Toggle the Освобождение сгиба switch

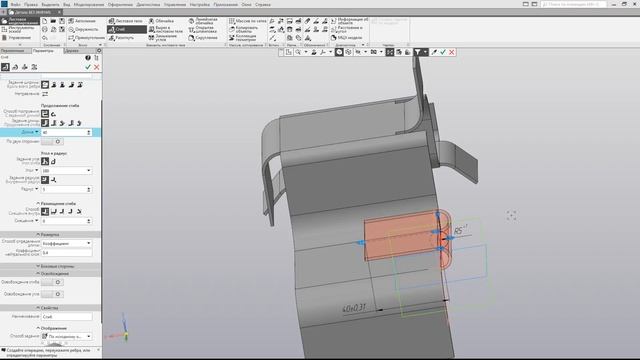pos(53,282)
